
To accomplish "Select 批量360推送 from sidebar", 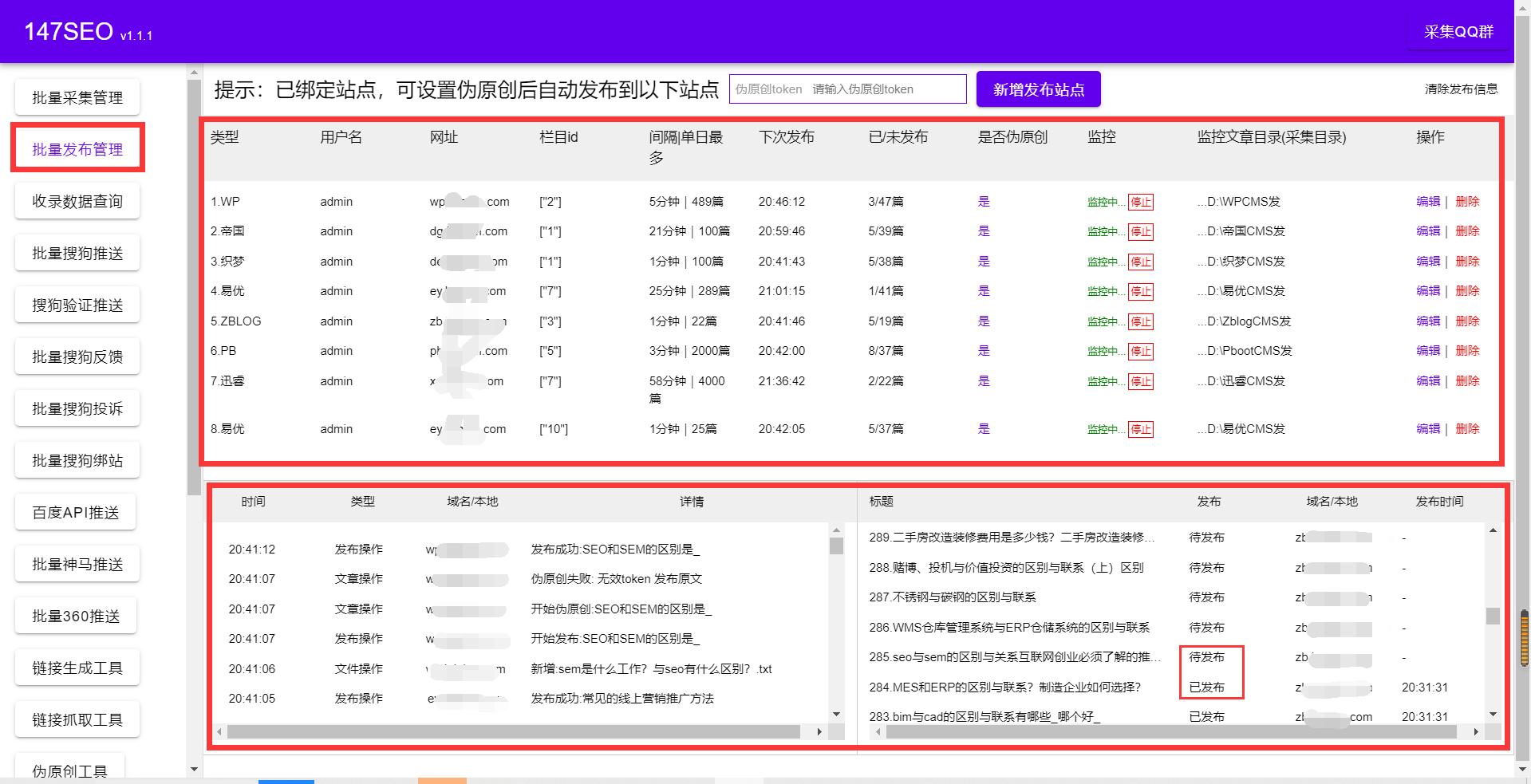I will point(77,615).
